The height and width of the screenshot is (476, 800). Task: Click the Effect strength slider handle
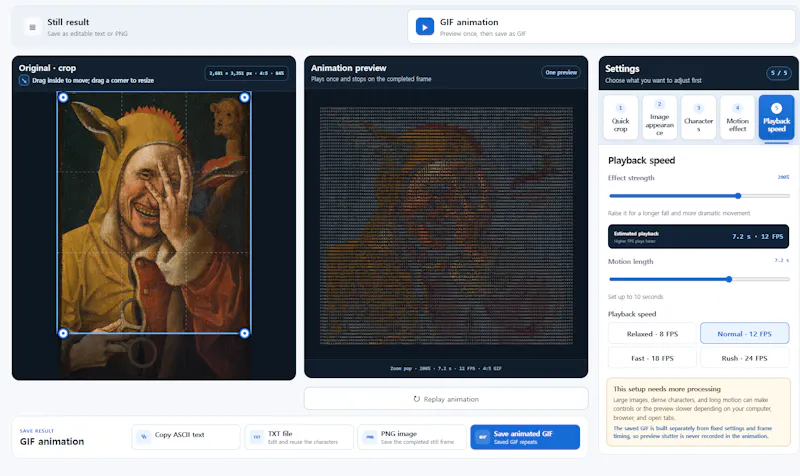738,196
